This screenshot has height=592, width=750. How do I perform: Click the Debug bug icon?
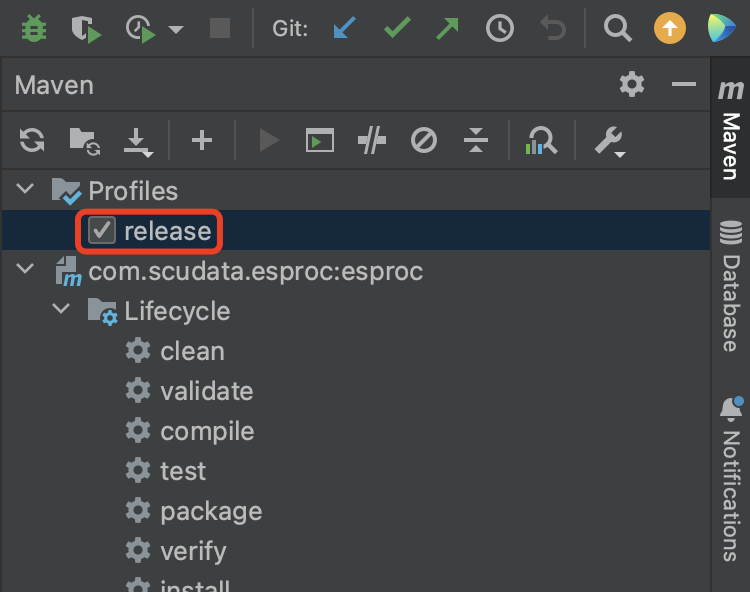pos(34,28)
